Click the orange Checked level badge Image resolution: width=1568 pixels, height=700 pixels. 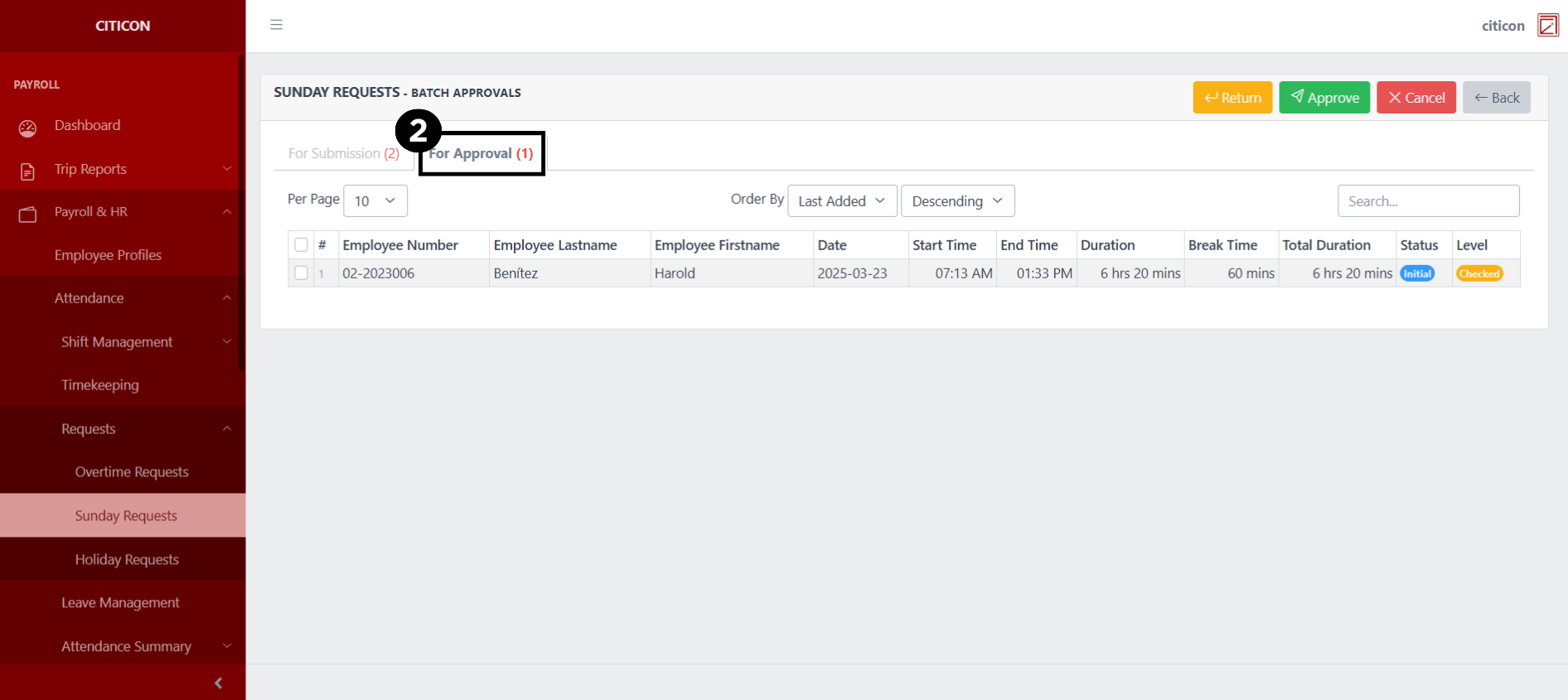1479,273
